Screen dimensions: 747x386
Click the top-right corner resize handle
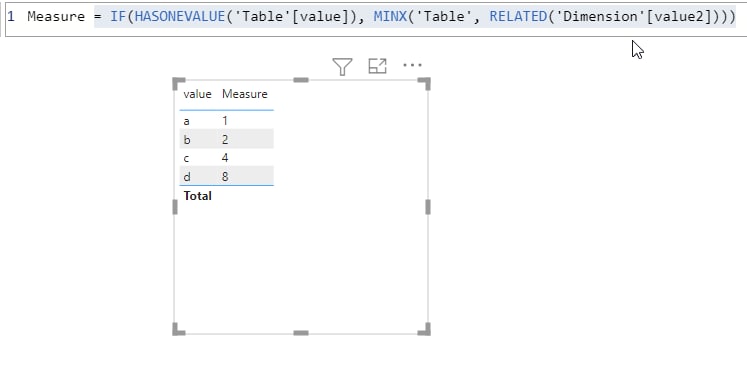tap(424, 83)
